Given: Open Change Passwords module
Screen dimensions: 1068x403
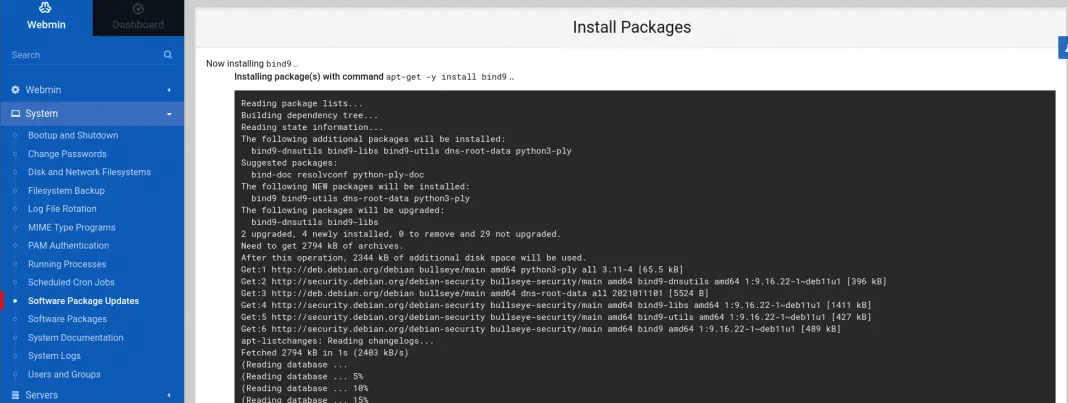Looking at the screenshot, I should pyautogui.click(x=67, y=154).
